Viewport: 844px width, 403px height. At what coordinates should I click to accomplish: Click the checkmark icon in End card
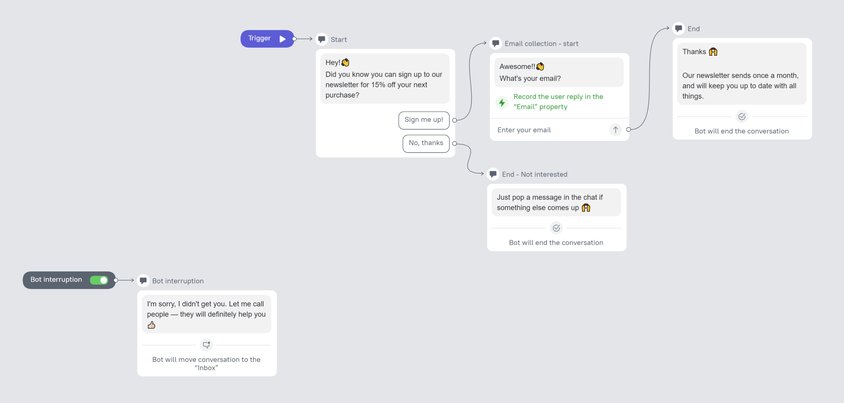(742, 116)
